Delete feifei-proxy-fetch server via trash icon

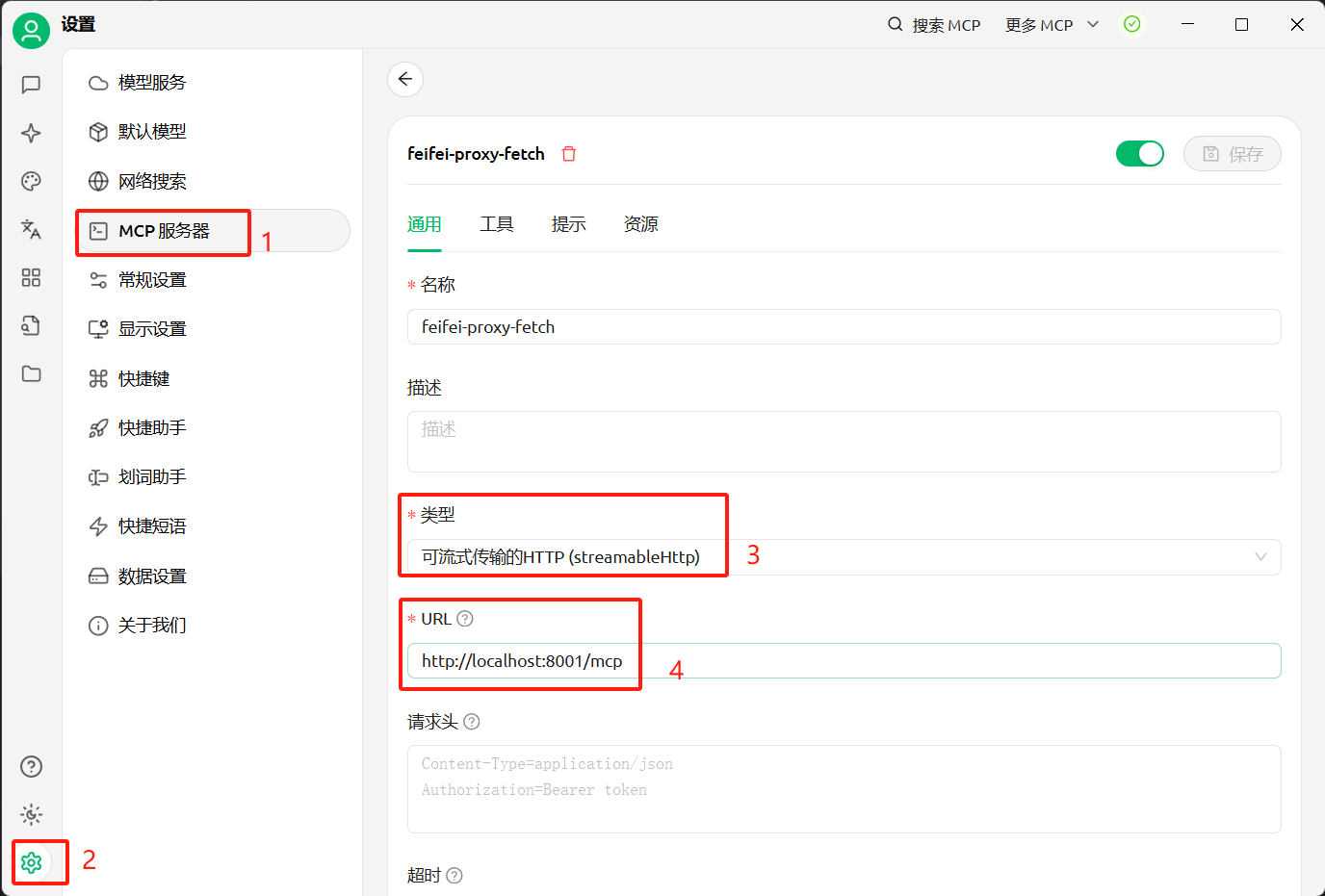569,154
